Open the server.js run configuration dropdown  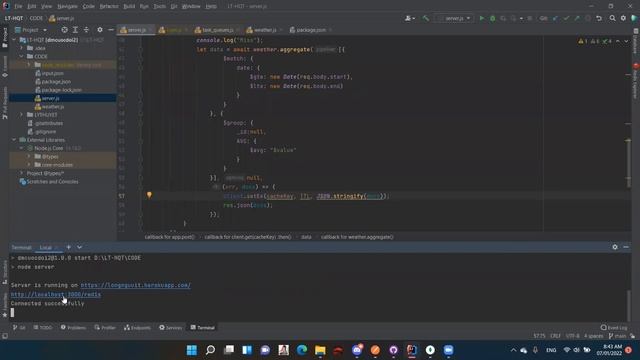coord(454,18)
